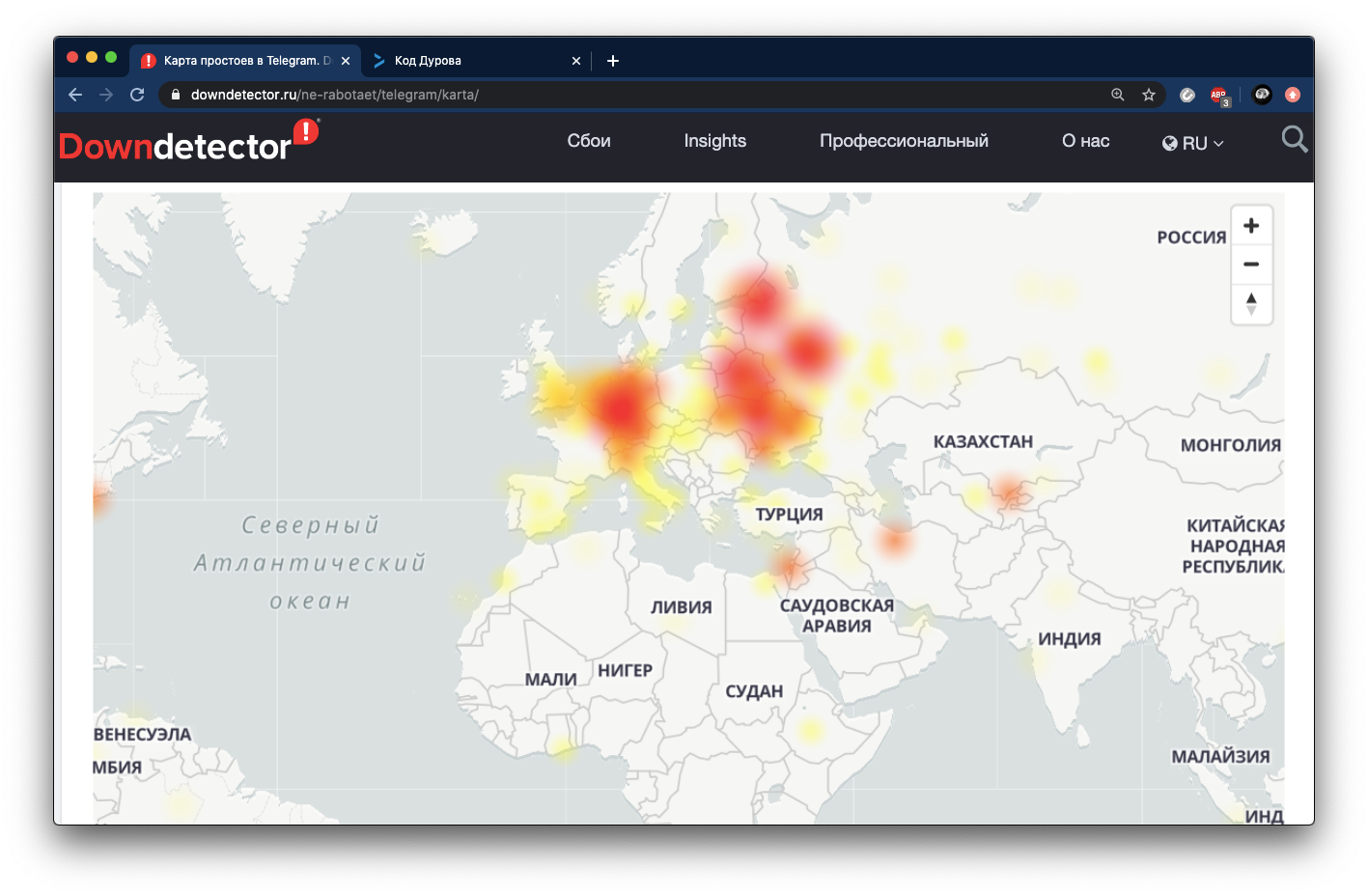Click the pink up-arrow update icon
Screen dimensions: 1368x896
(1293, 95)
